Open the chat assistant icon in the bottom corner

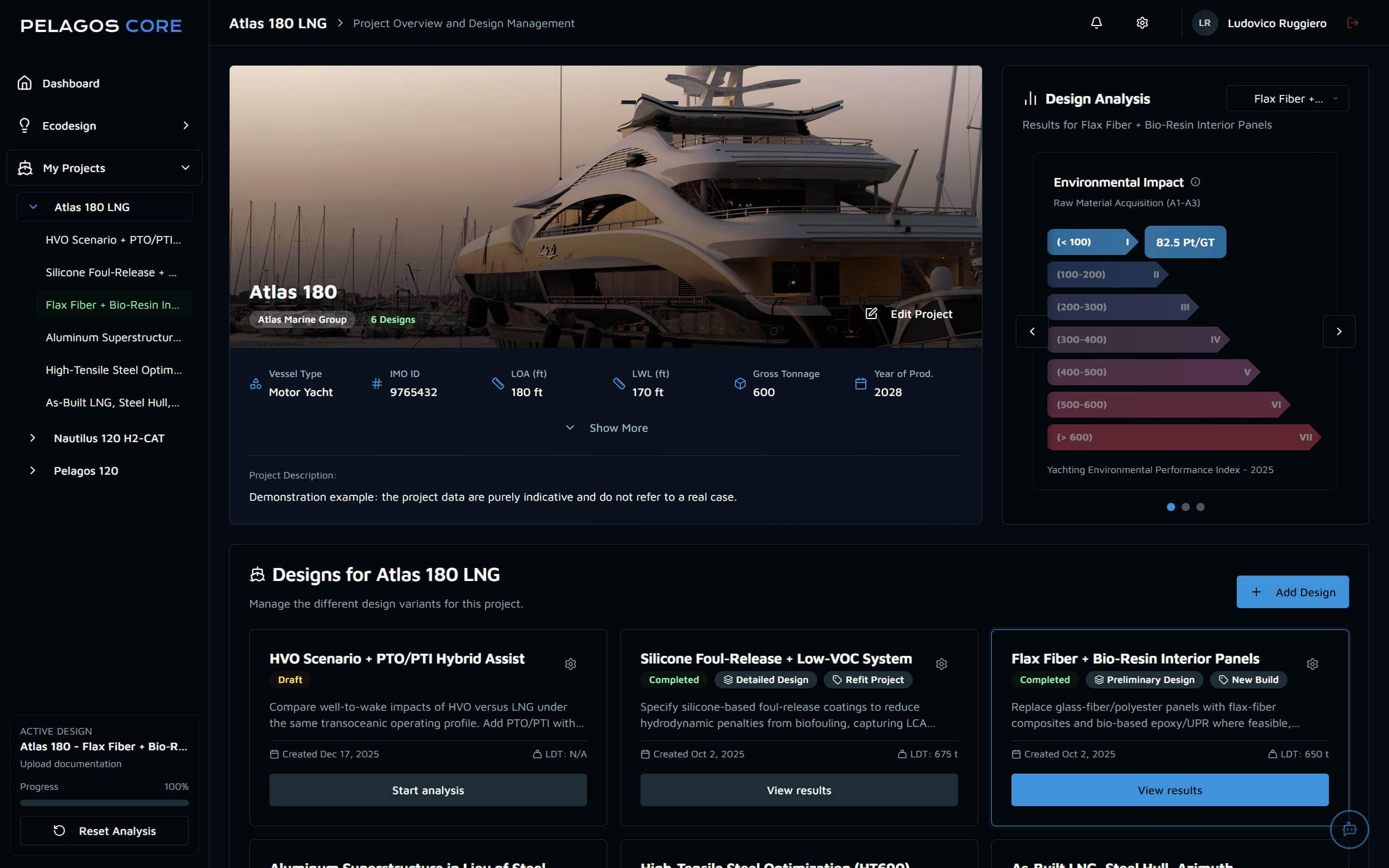coord(1349,829)
